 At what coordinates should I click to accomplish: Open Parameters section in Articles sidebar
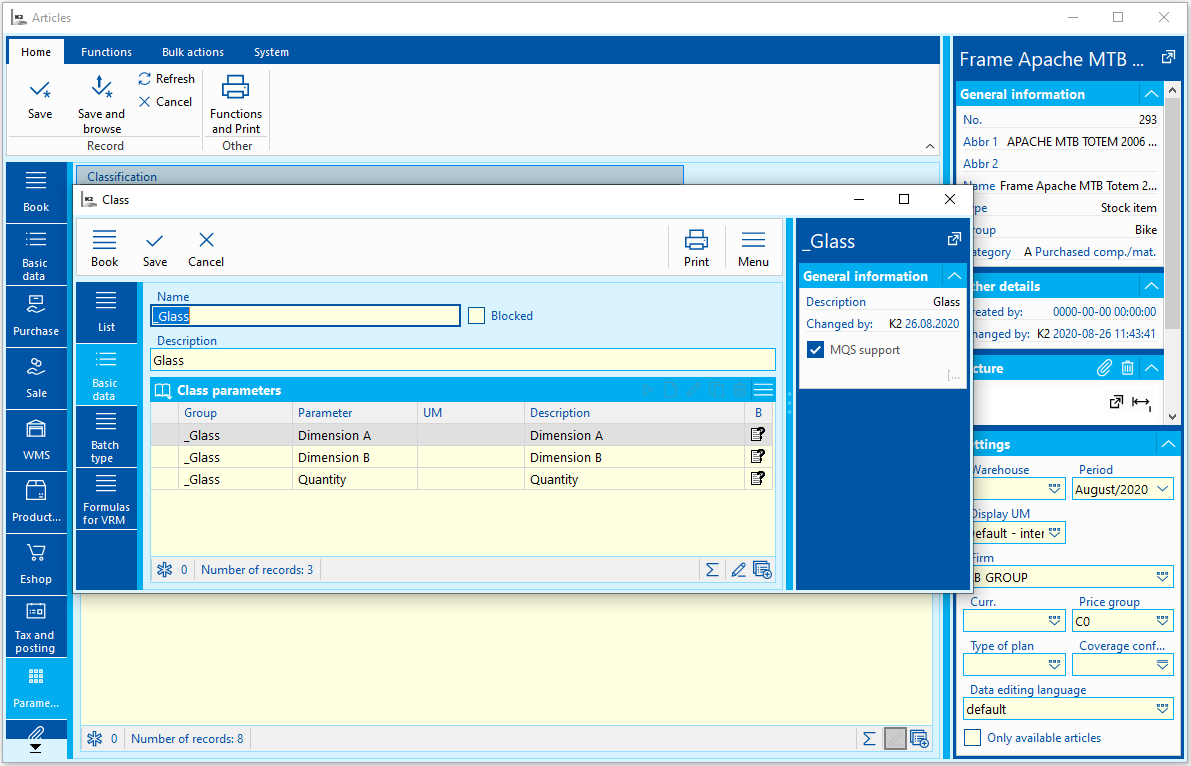[x=36, y=688]
